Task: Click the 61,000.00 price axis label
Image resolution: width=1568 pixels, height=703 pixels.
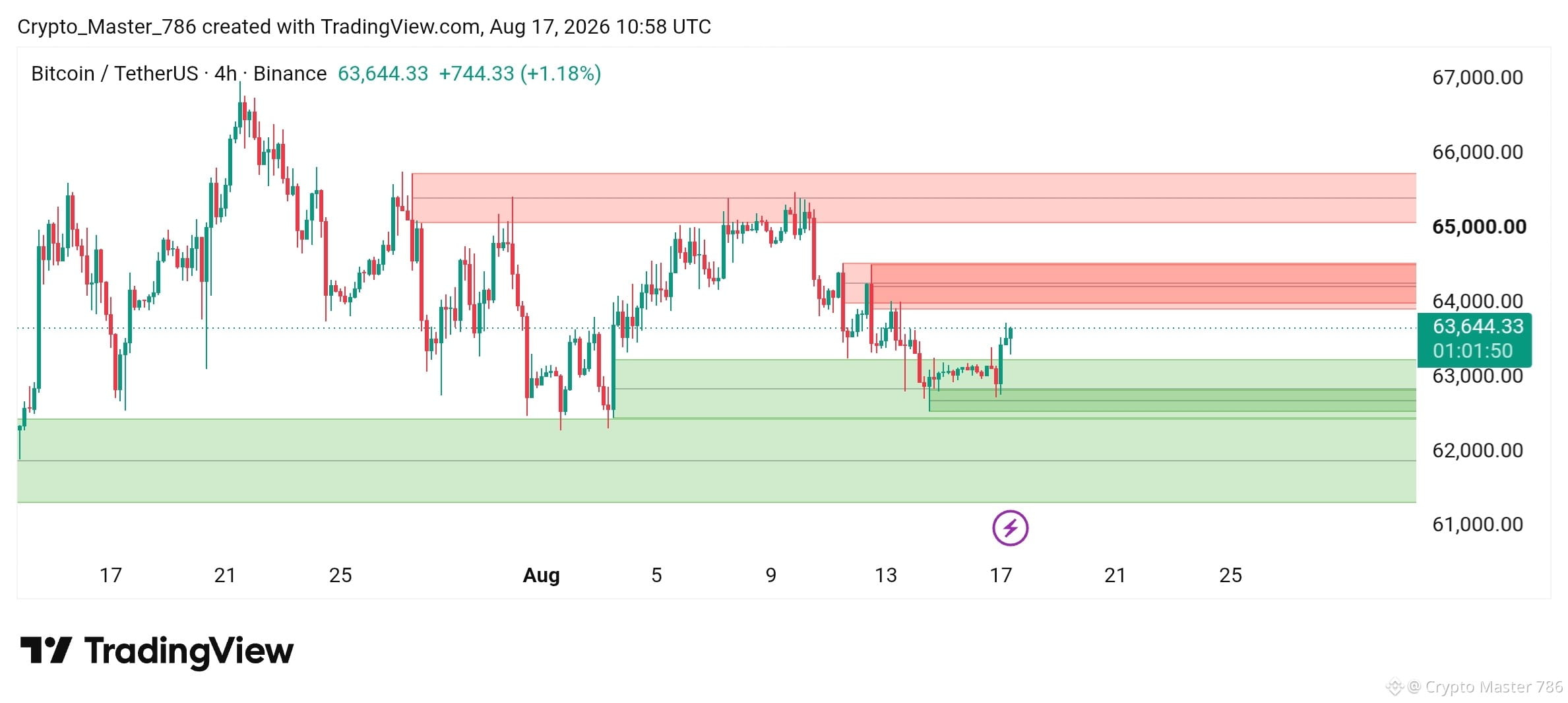Action: point(1478,524)
